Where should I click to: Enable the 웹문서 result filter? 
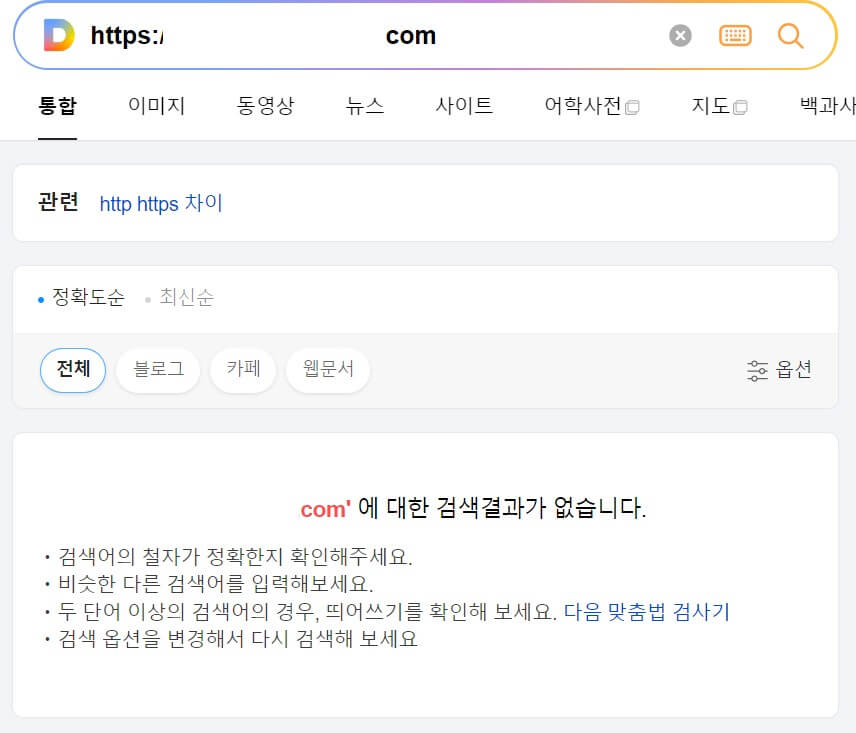327,370
